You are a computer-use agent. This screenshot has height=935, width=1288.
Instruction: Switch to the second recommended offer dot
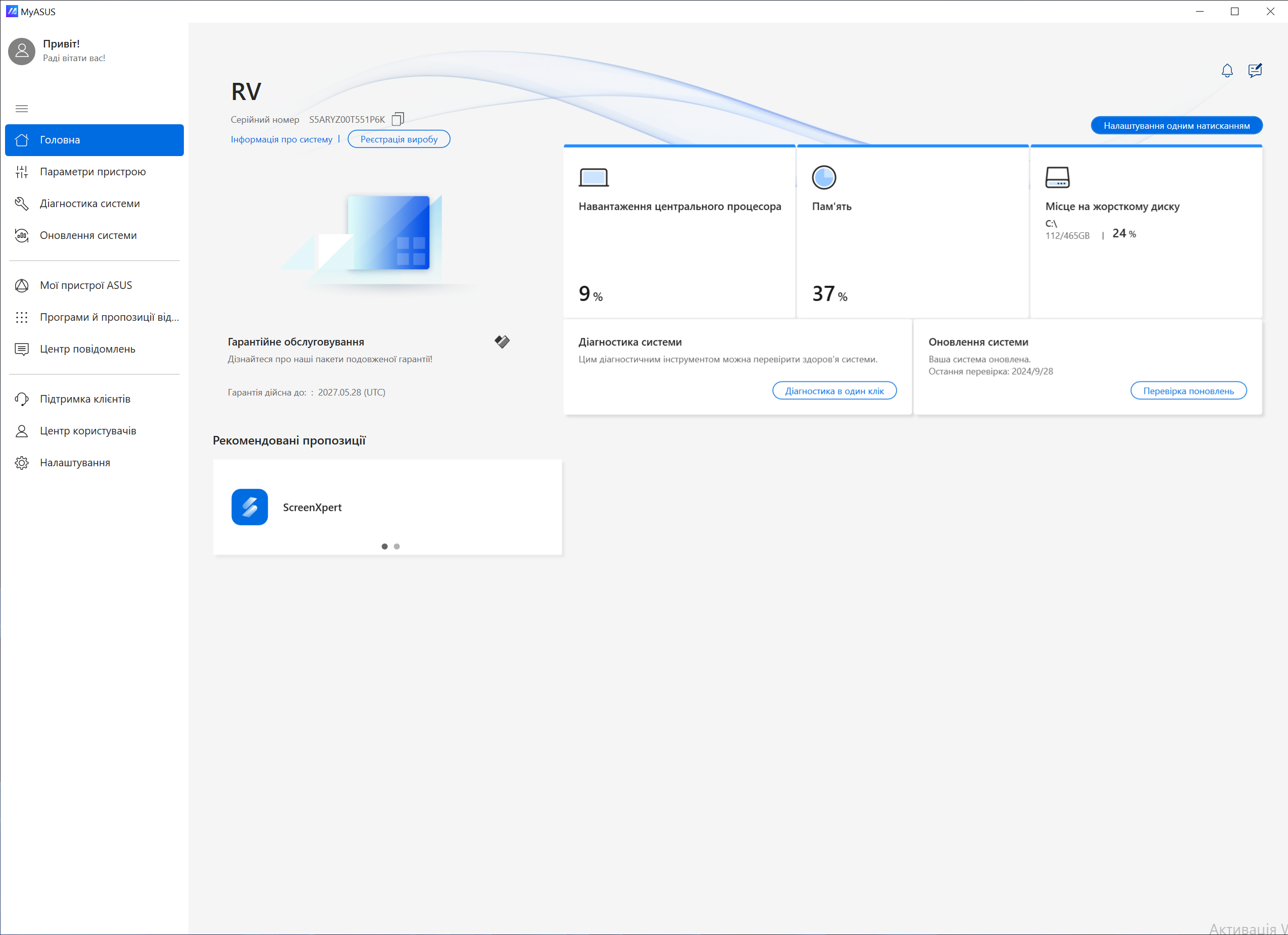397,547
